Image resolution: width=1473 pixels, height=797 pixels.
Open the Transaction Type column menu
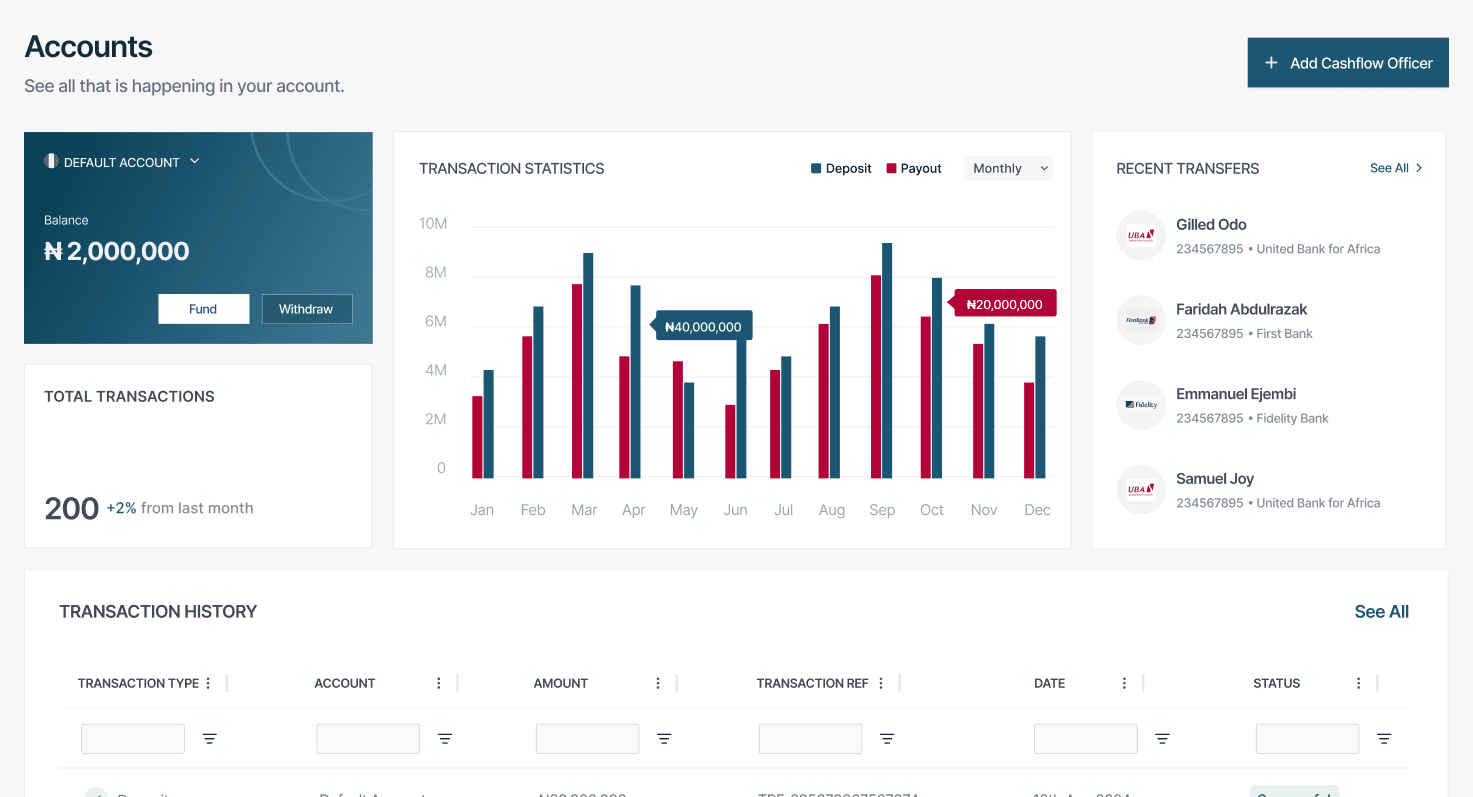point(207,682)
